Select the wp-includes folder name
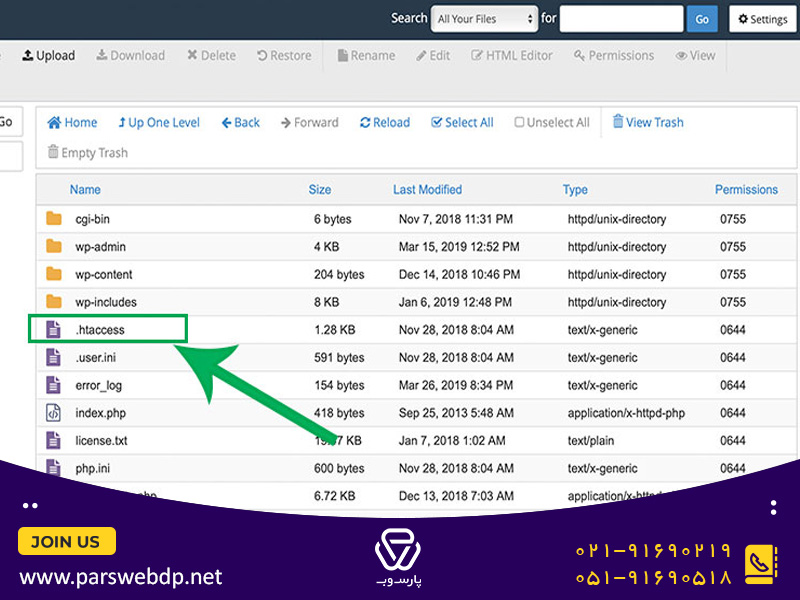Image resolution: width=800 pixels, height=600 pixels. 106,302
